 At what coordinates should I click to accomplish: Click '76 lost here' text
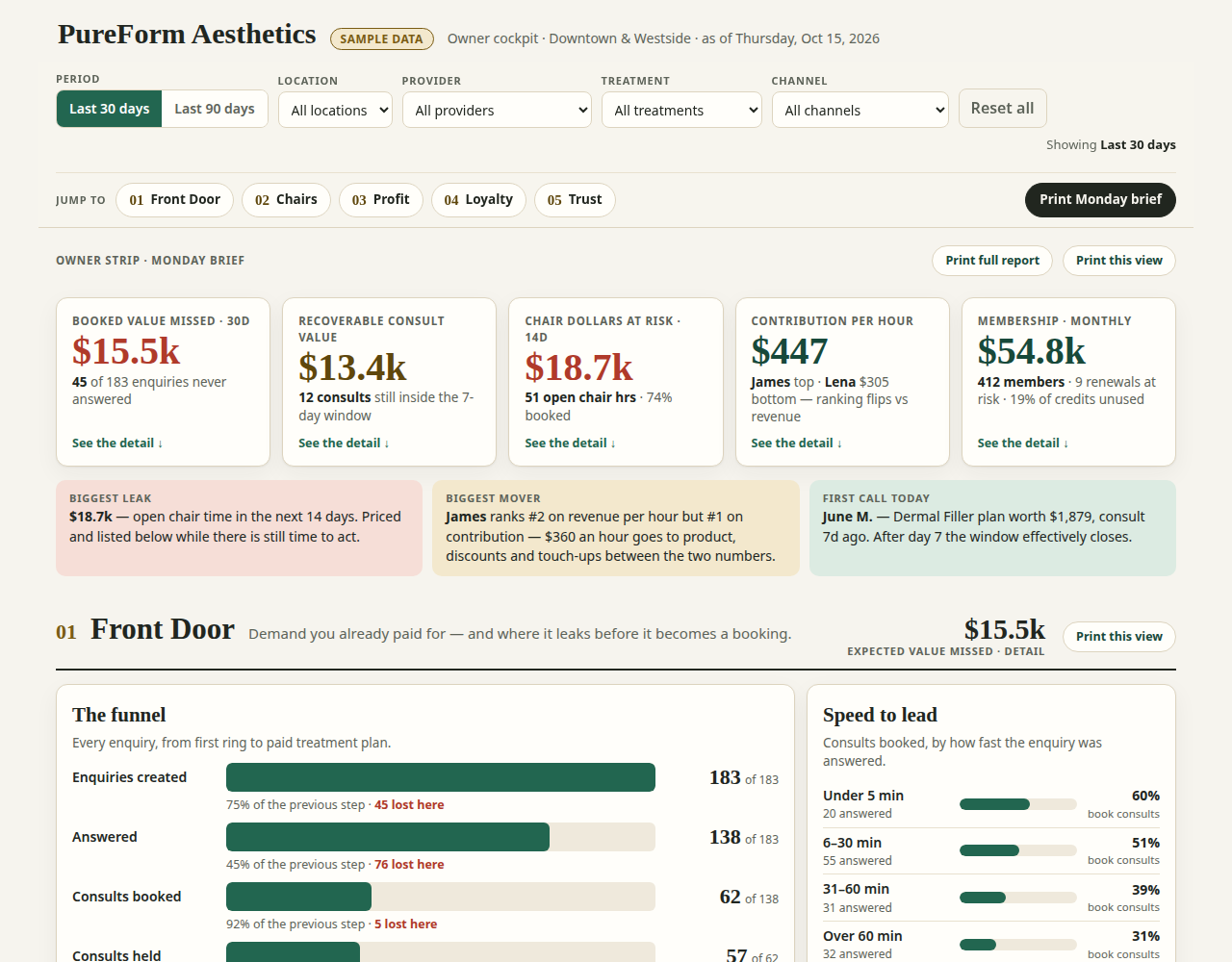pos(409,865)
